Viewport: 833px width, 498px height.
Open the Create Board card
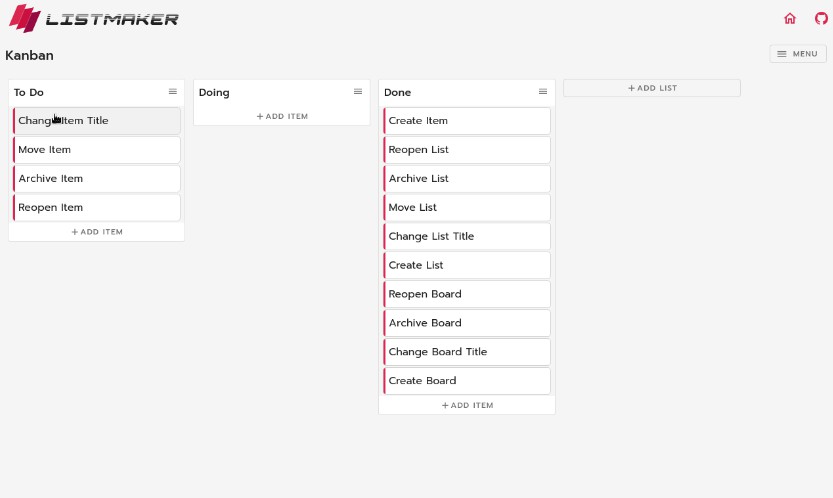[467, 381]
